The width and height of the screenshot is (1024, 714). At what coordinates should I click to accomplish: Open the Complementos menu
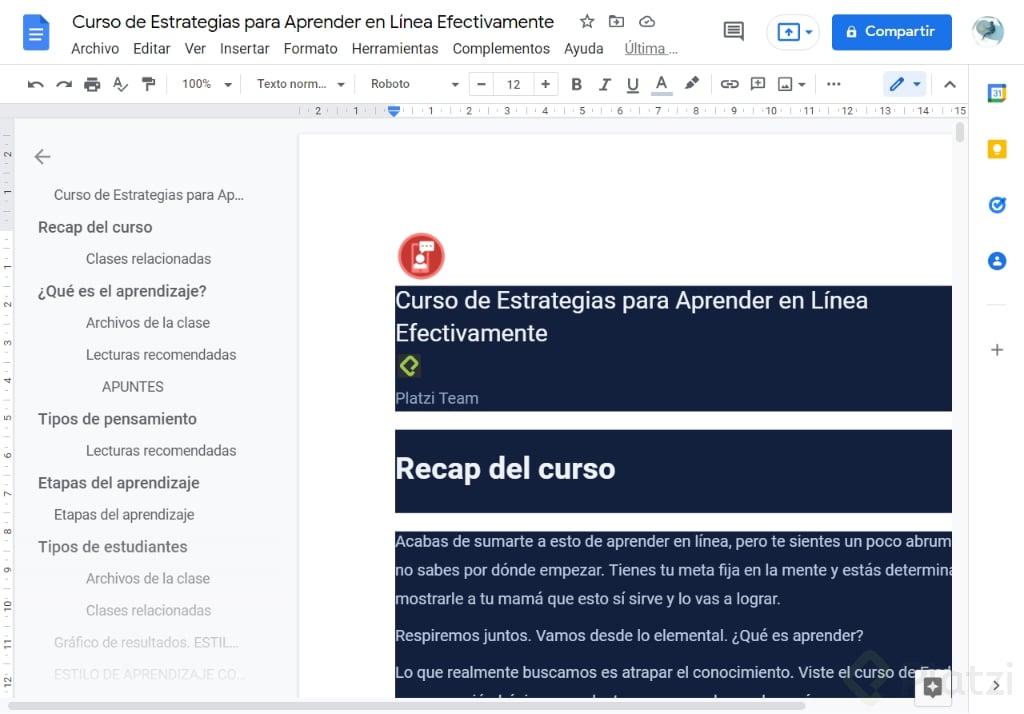pyautogui.click(x=501, y=49)
